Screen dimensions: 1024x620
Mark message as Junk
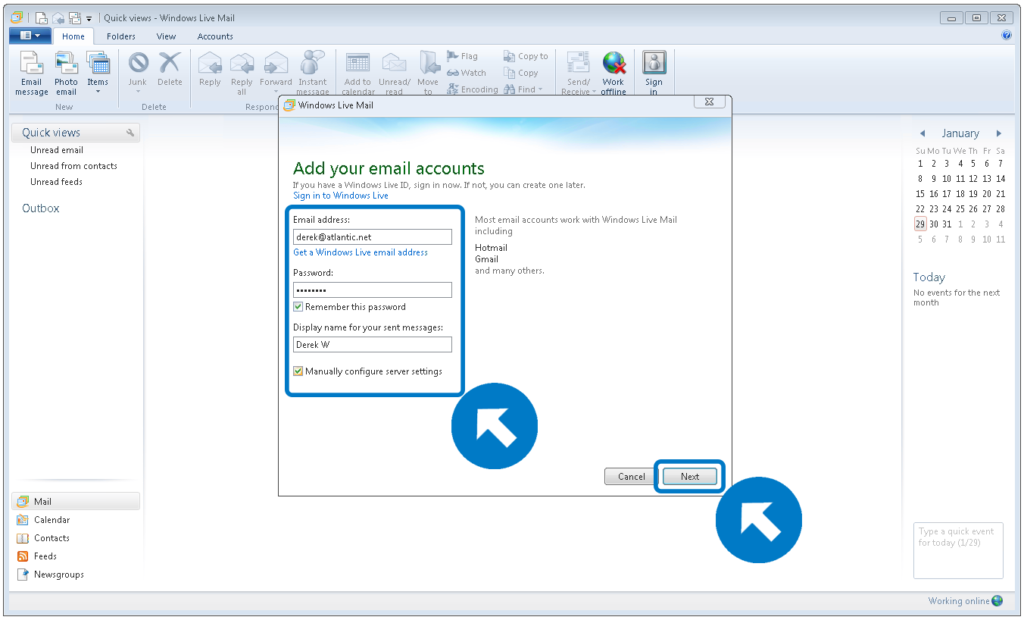137,70
